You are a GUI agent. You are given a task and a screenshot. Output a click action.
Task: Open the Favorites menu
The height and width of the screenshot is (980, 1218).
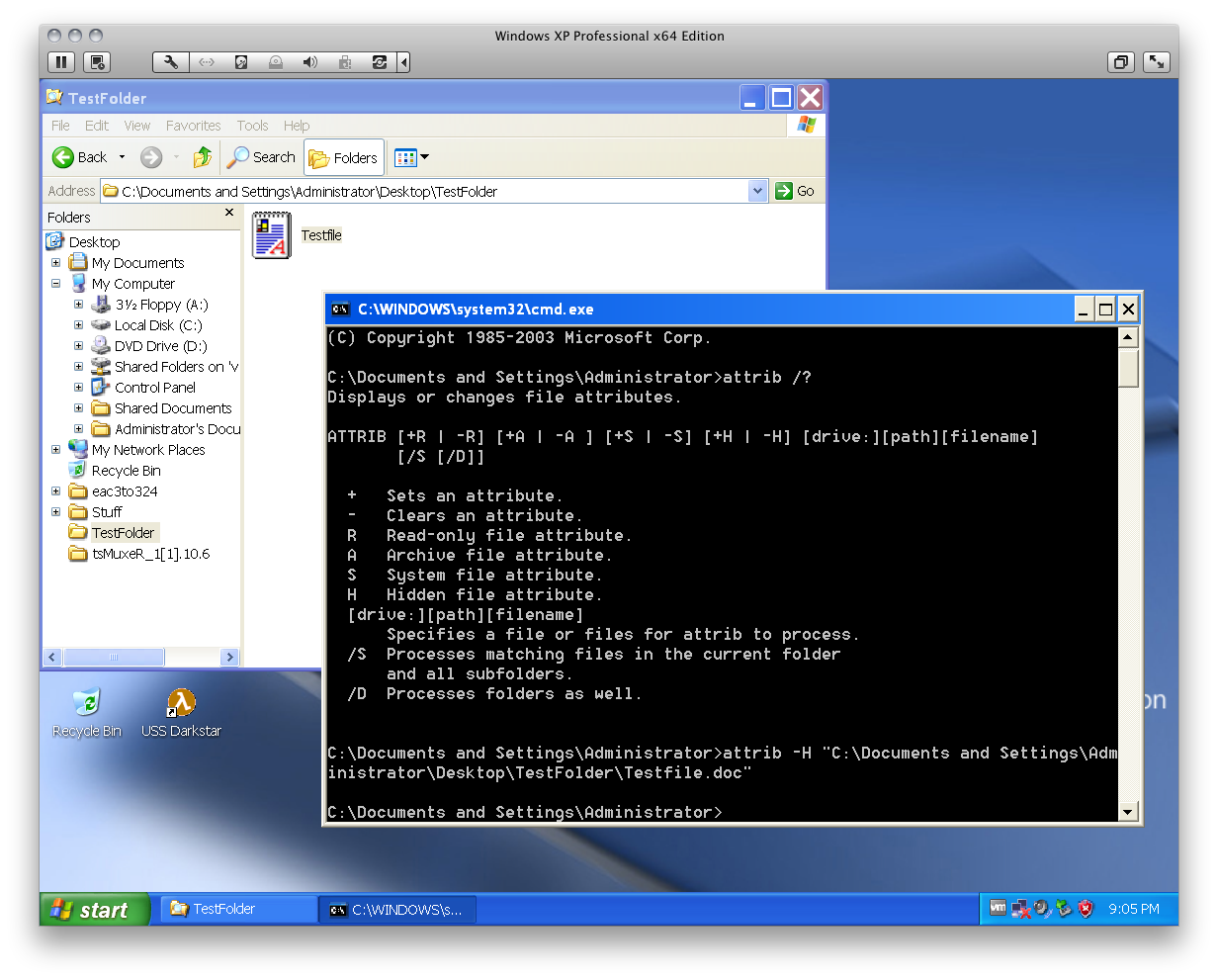[193, 126]
